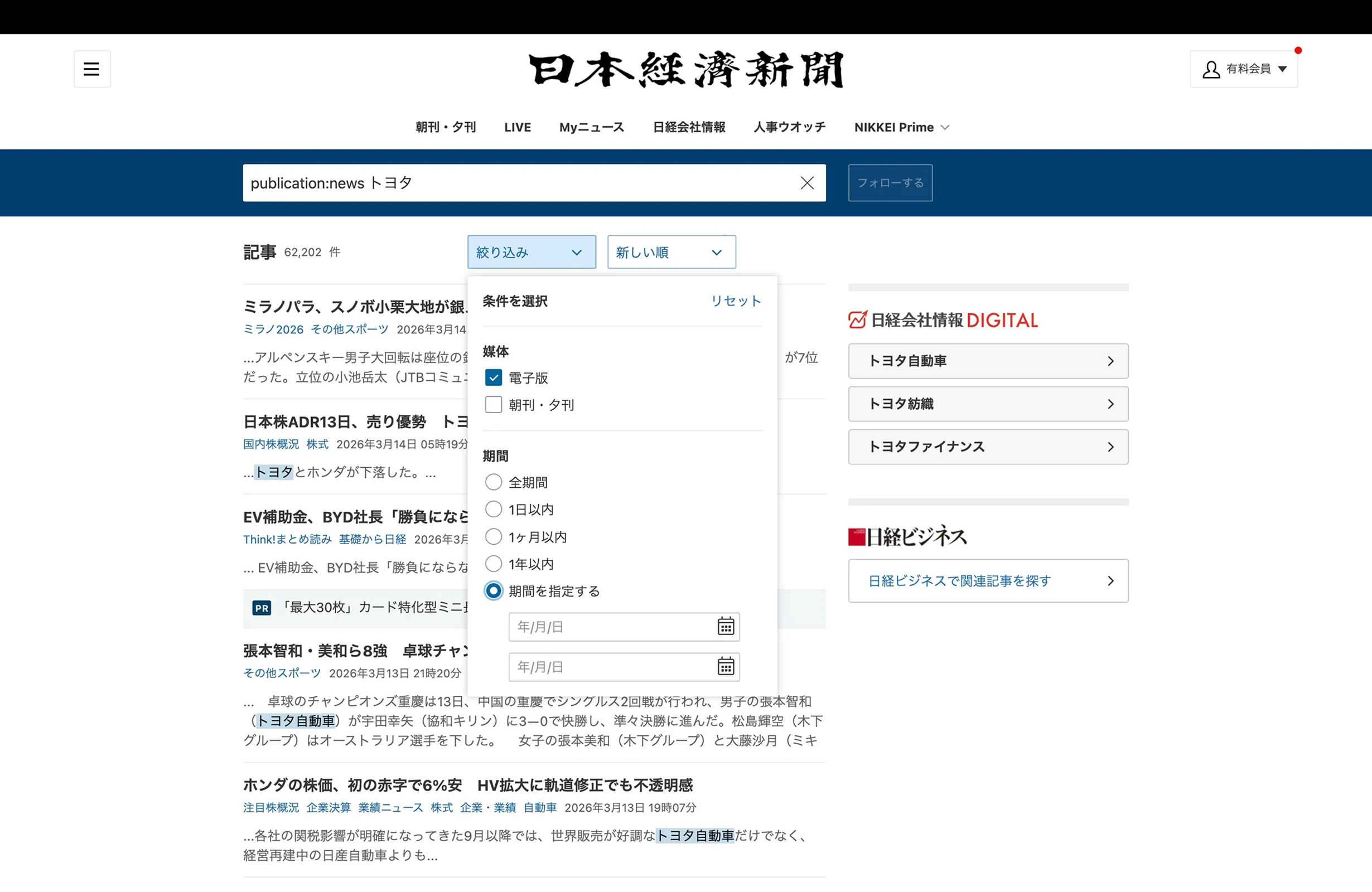The image size is (1372, 892).
Task: Open 朝刊・夕刊 nav item
Action: coord(446,127)
